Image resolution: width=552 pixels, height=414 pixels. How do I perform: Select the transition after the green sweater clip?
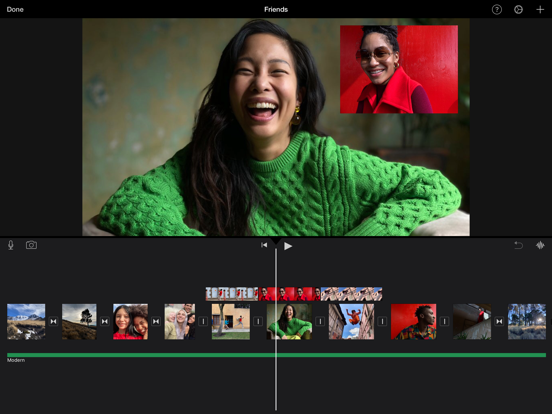tap(320, 321)
